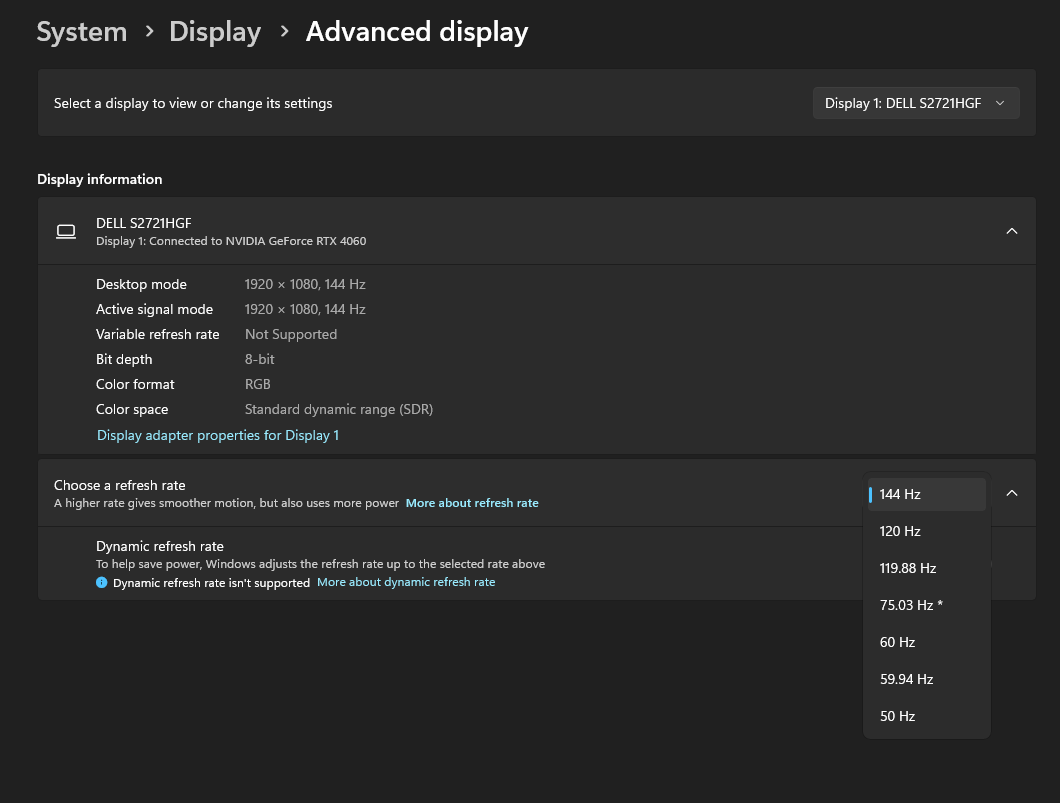Open the Display 1: DELL S2721HGF selector
This screenshot has height=803, width=1060.
tap(915, 103)
